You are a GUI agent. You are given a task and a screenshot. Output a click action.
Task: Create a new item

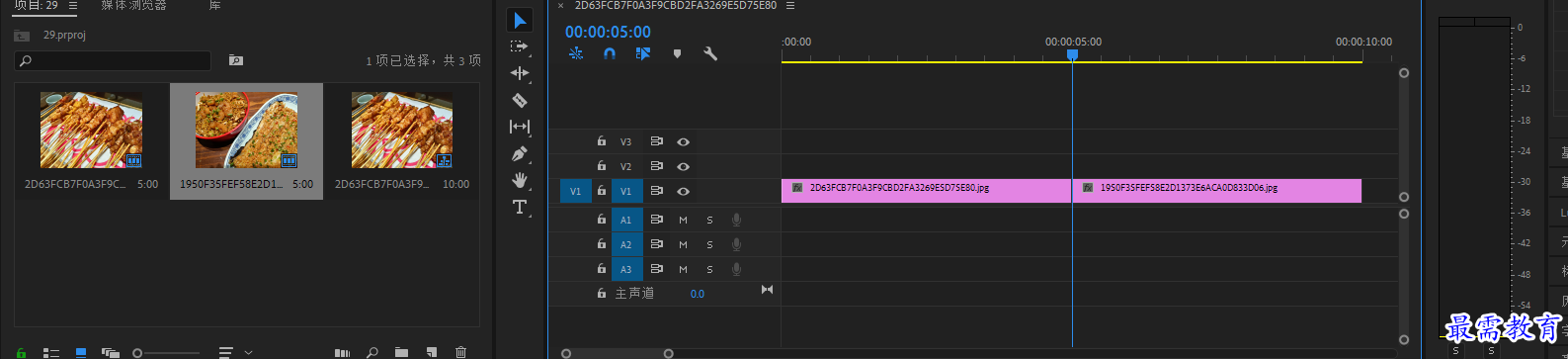click(x=432, y=352)
